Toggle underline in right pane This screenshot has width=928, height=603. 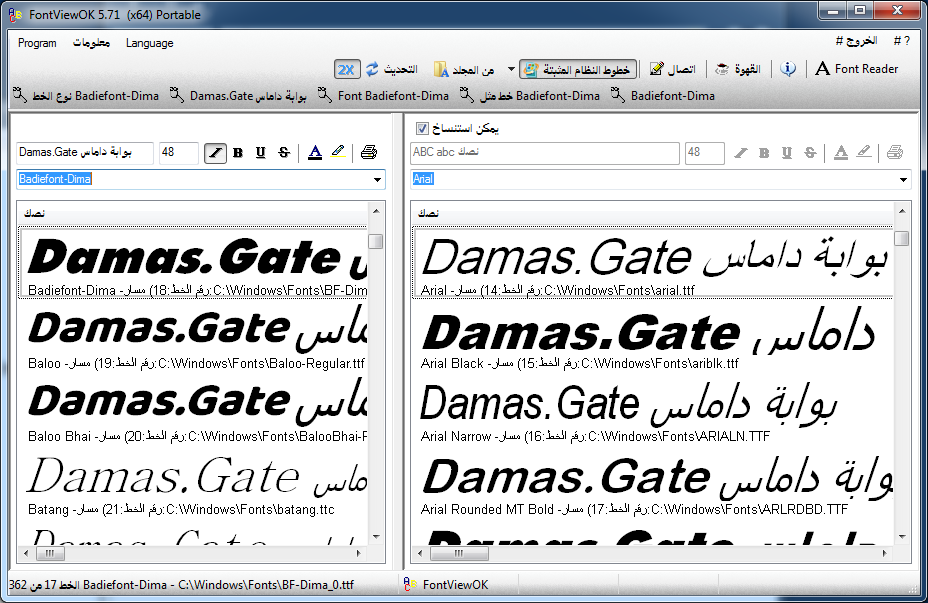787,153
